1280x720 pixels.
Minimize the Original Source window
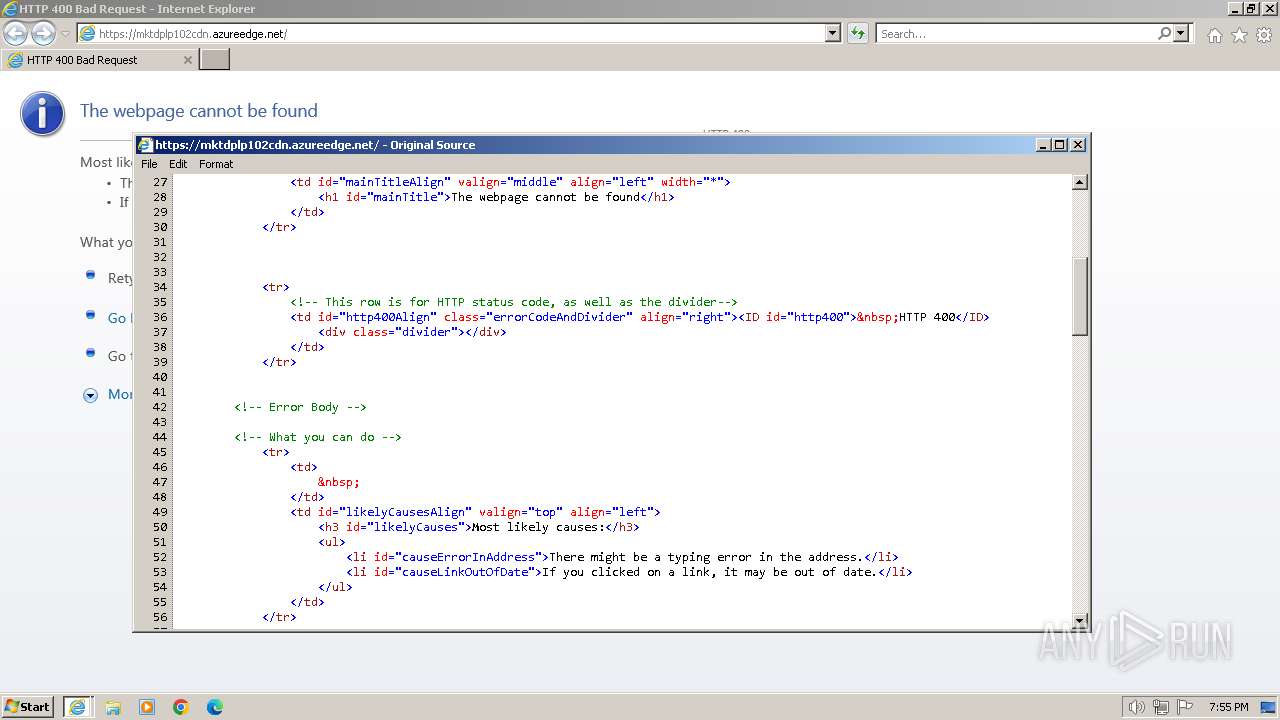coord(1044,145)
